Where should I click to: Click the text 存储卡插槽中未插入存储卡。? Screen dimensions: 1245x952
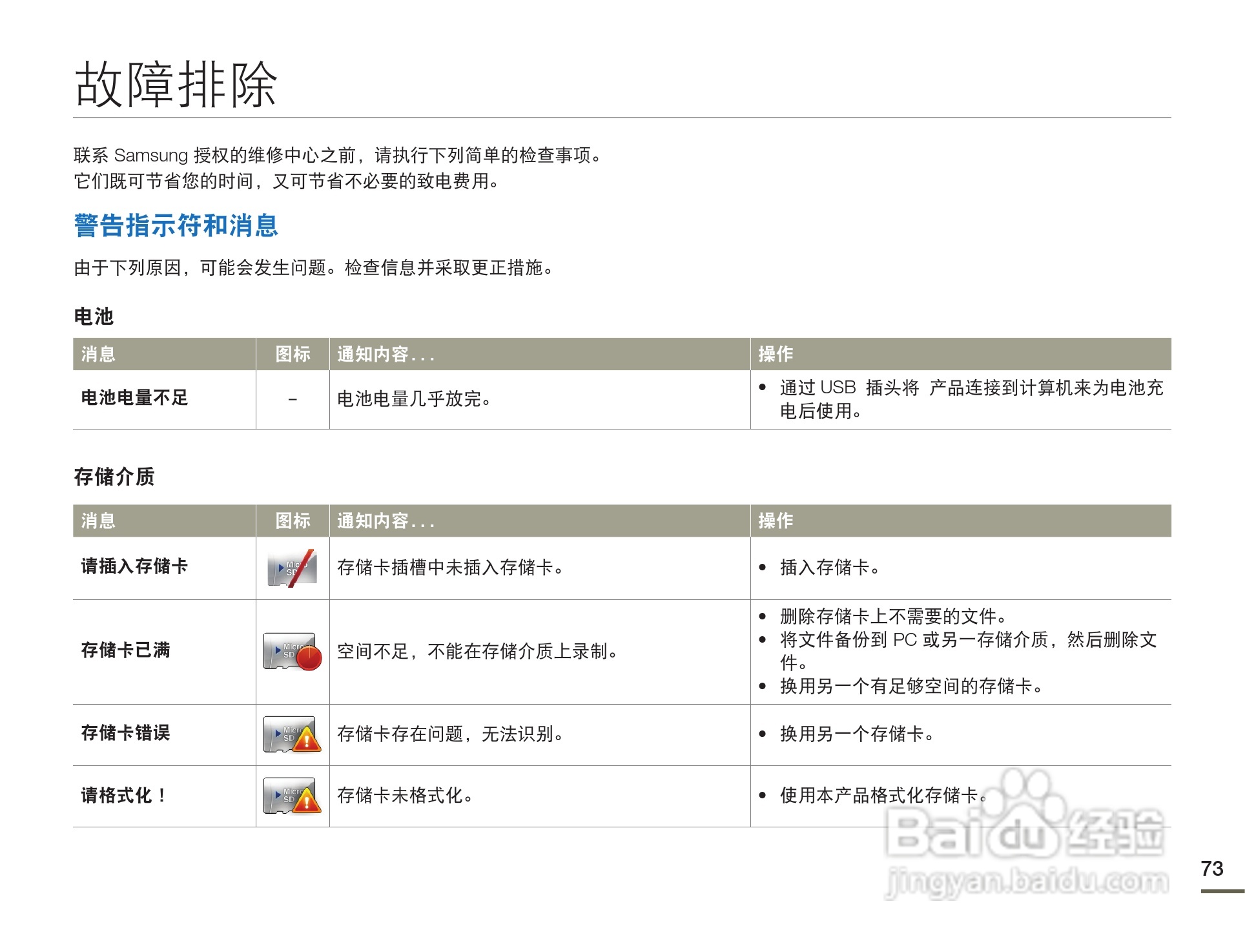(x=451, y=568)
